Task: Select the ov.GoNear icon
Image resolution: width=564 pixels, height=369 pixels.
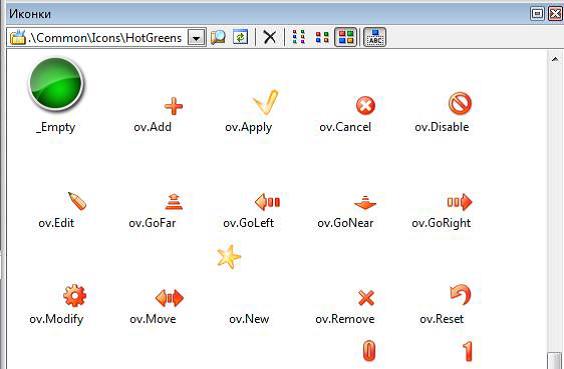Action: (x=365, y=203)
